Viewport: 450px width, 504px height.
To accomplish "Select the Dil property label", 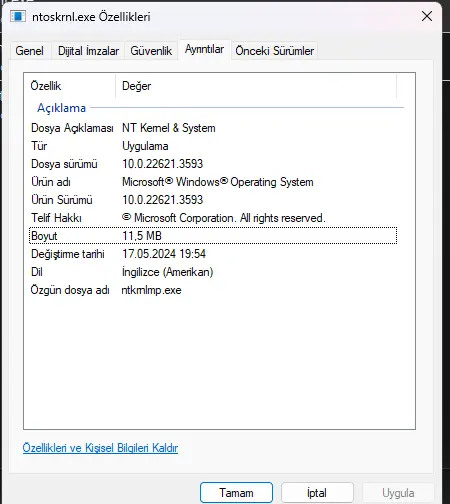I will click(x=37, y=272).
